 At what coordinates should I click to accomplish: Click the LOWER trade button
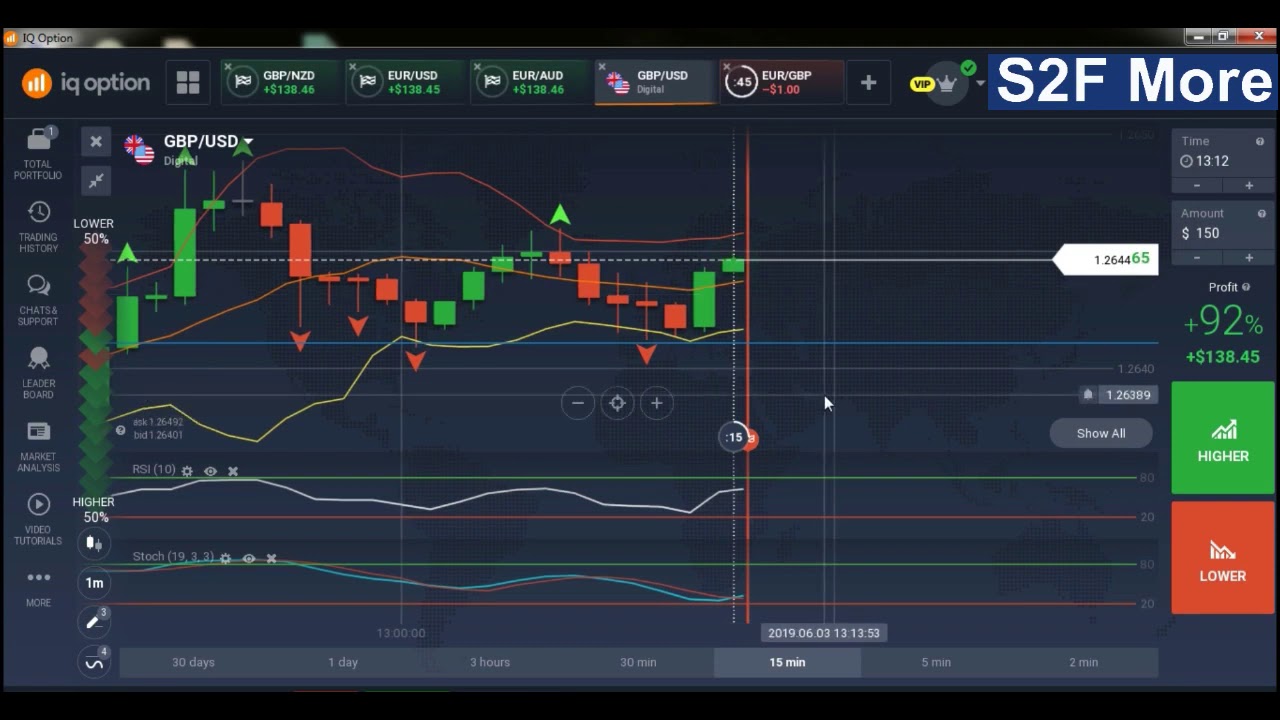pyautogui.click(x=1223, y=558)
